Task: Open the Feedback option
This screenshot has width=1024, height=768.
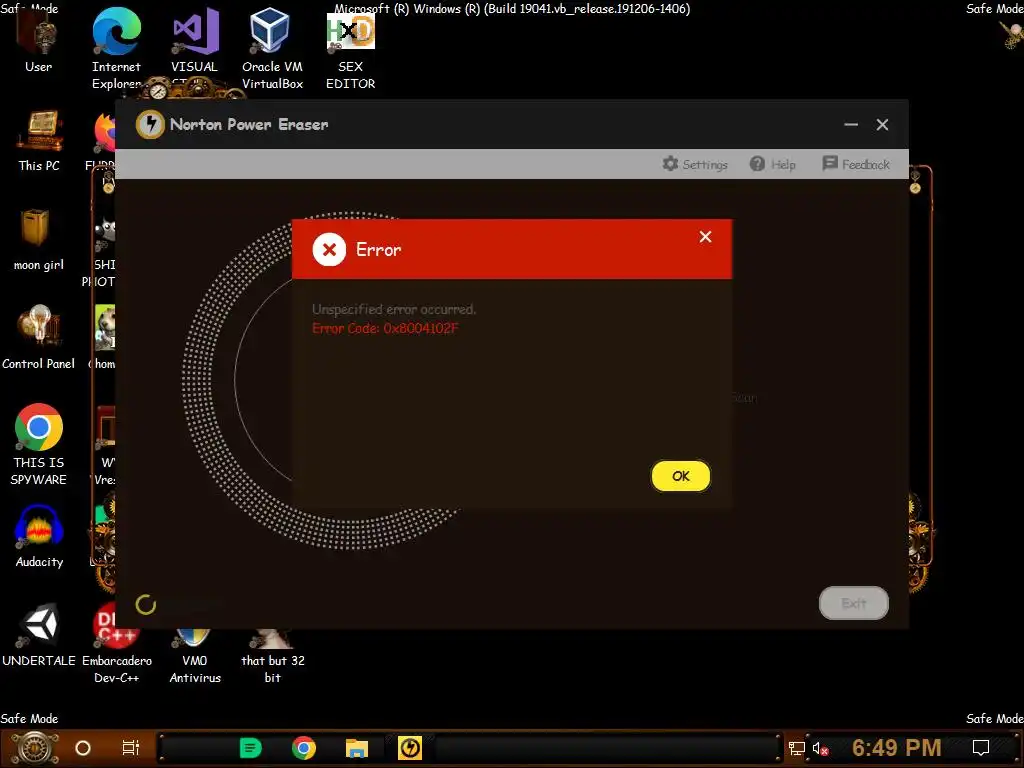Action: coord(856,164)
